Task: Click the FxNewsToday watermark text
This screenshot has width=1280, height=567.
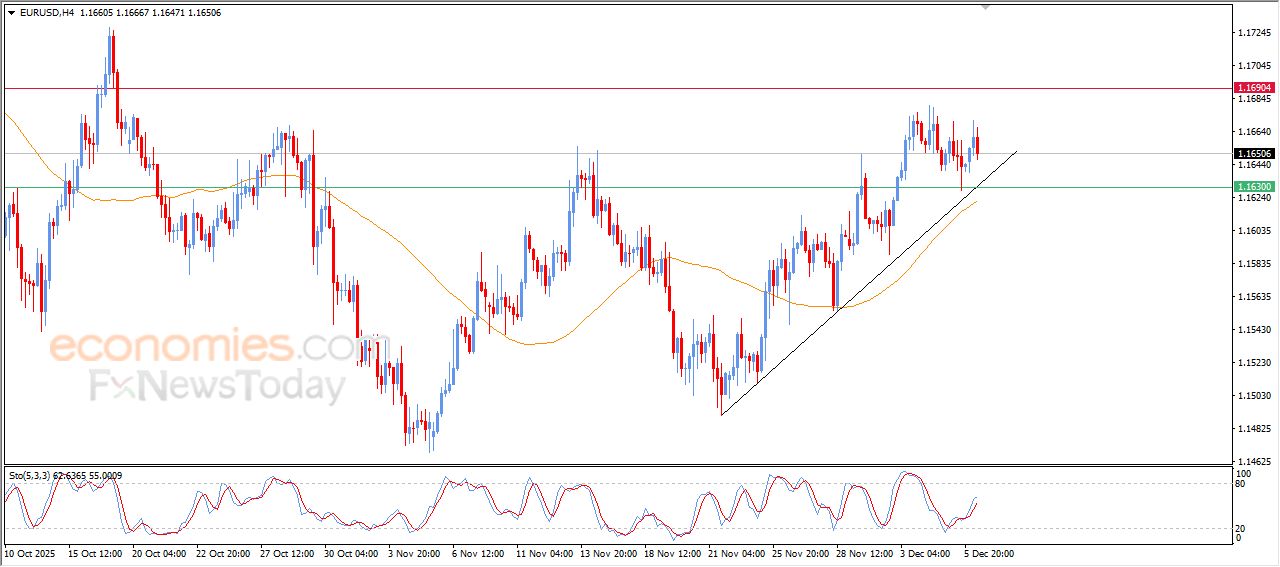Action: 217,386
